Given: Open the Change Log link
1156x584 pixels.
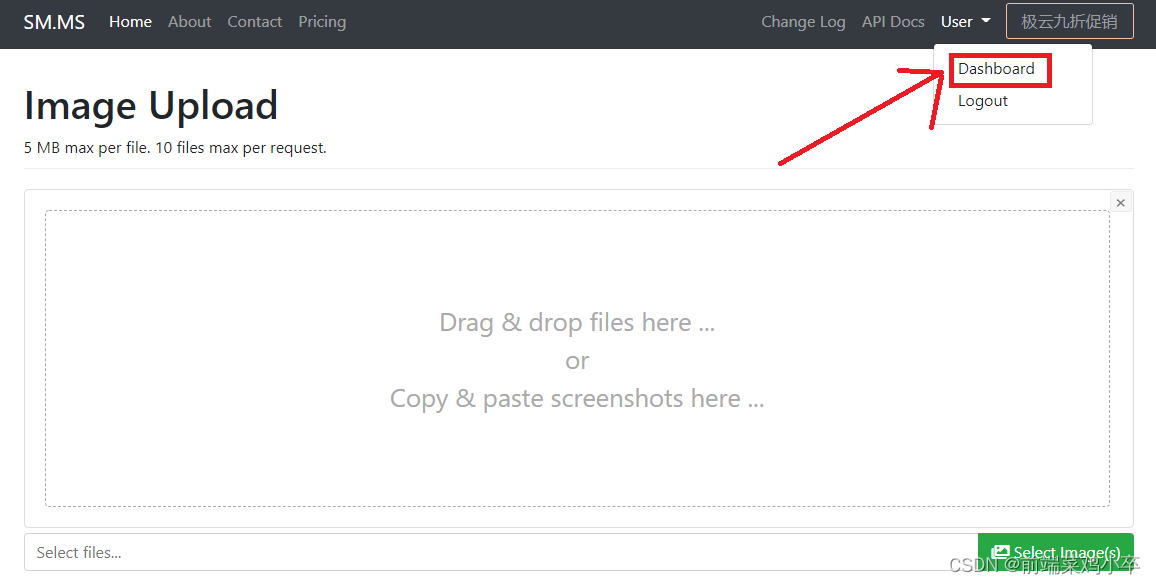Looking at the screenshot, I should [803, 22].
